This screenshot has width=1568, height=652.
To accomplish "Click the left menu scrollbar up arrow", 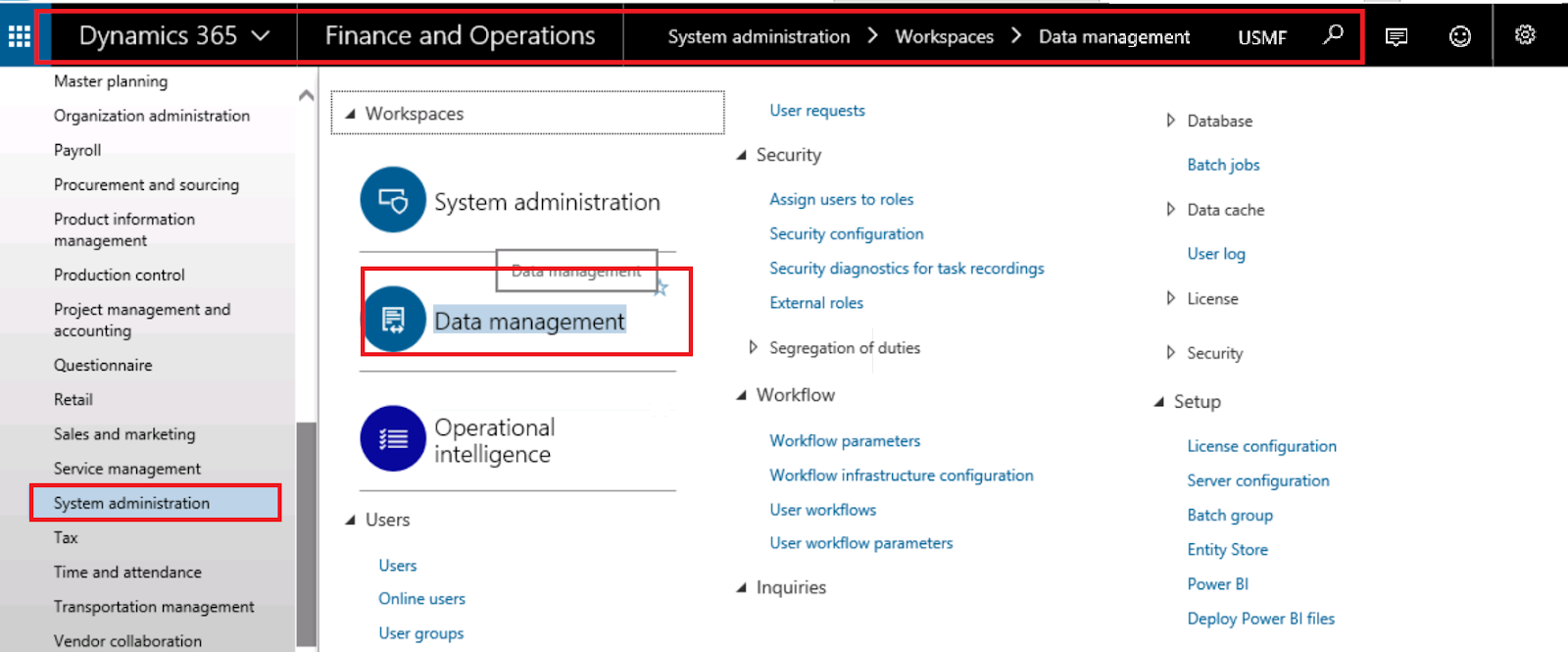I will (306, 95).
